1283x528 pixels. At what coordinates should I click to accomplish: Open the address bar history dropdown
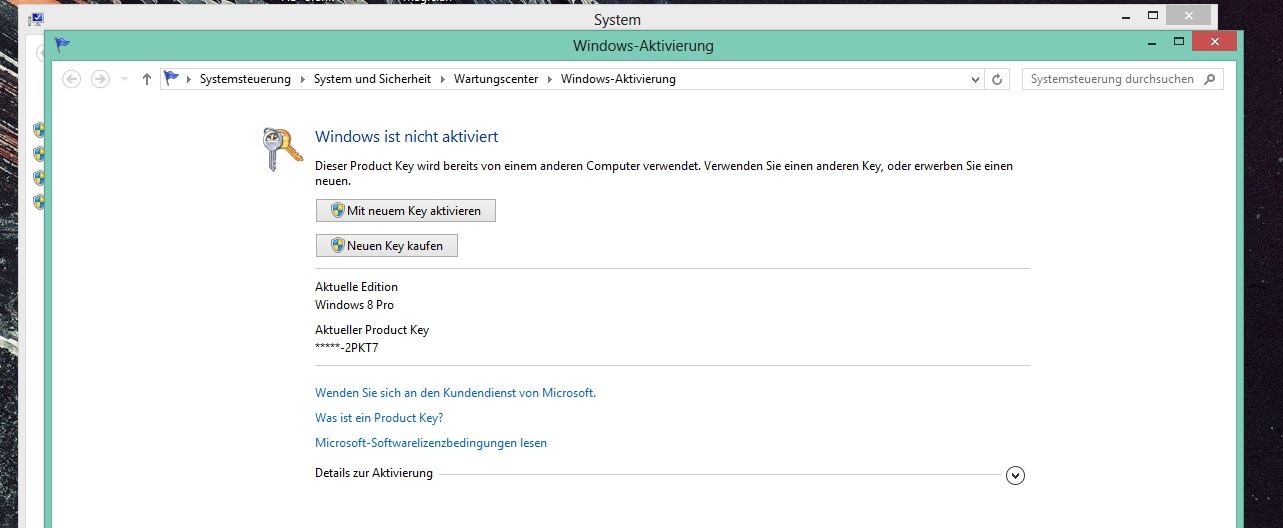(976, 79)
